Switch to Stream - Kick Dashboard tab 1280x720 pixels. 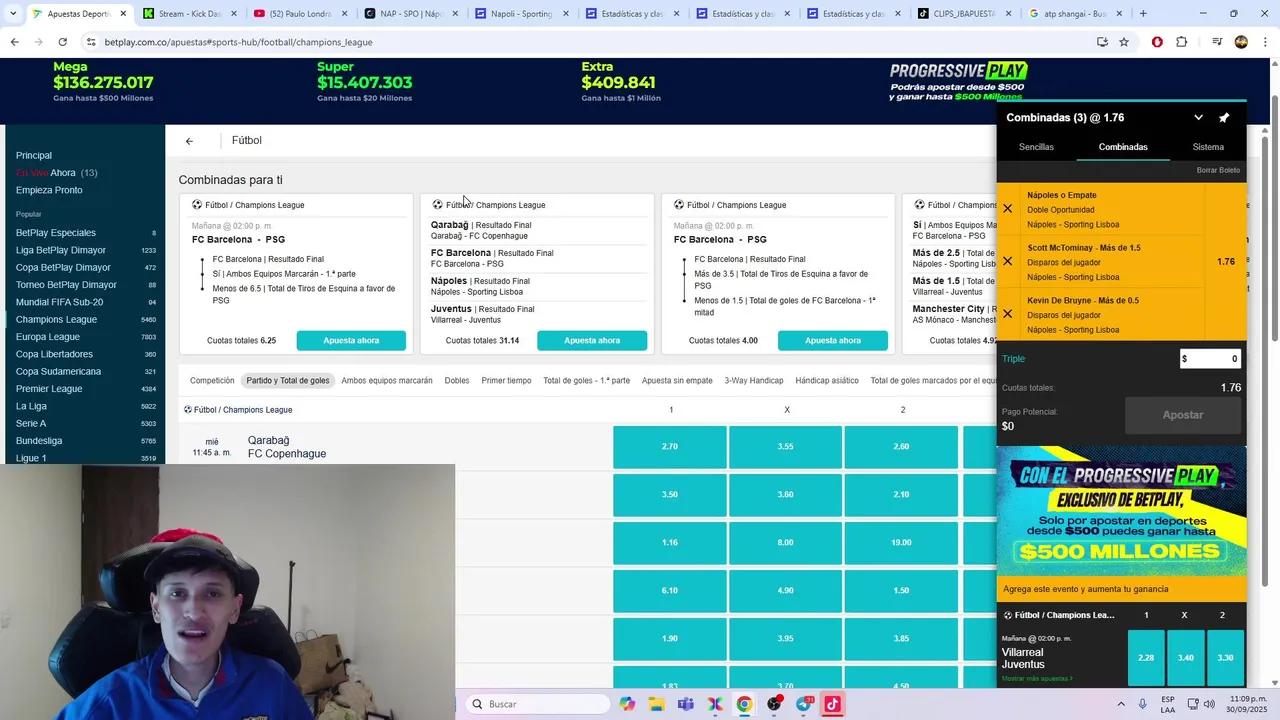tap(189, 14)
